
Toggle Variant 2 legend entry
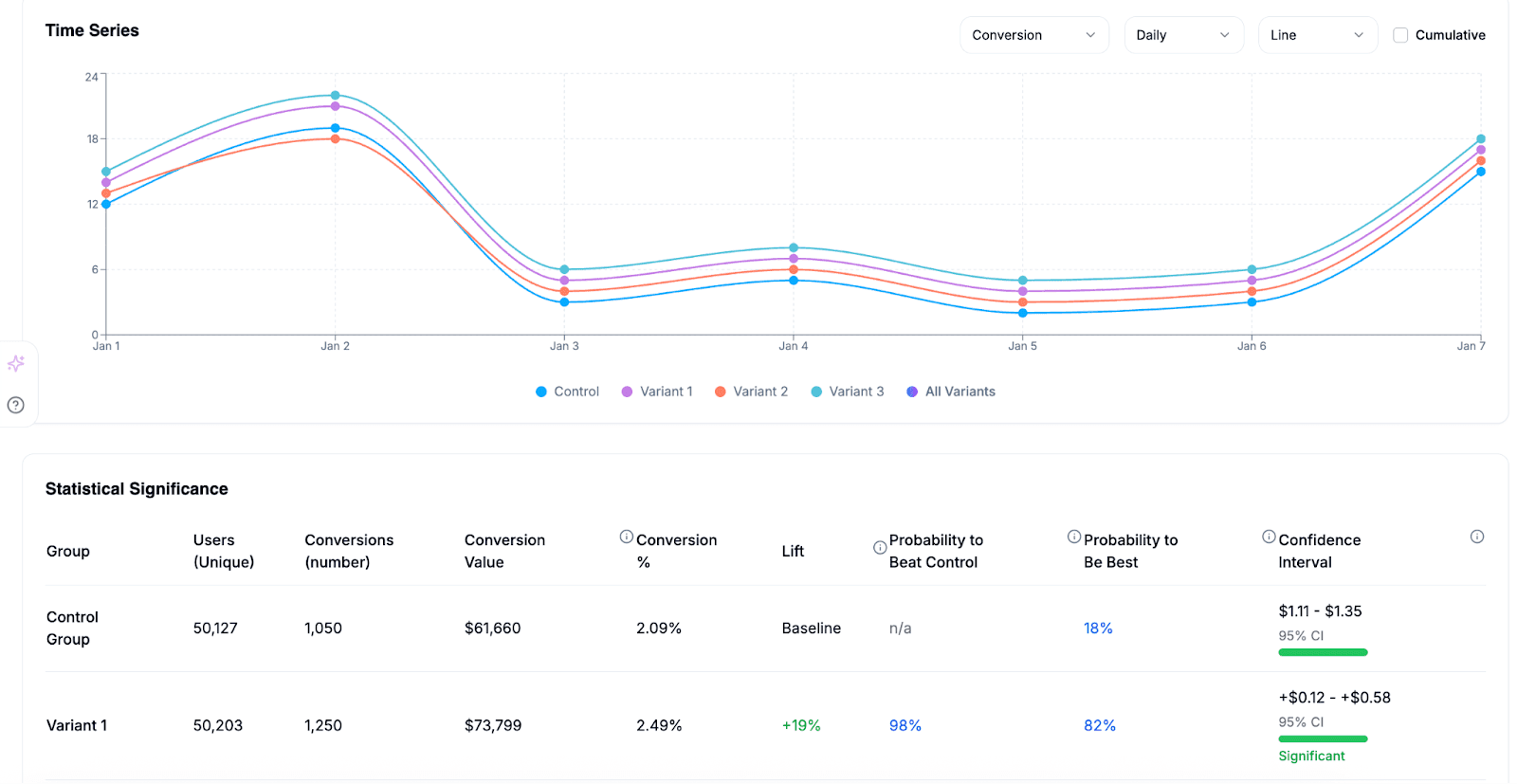coord(751,392)
